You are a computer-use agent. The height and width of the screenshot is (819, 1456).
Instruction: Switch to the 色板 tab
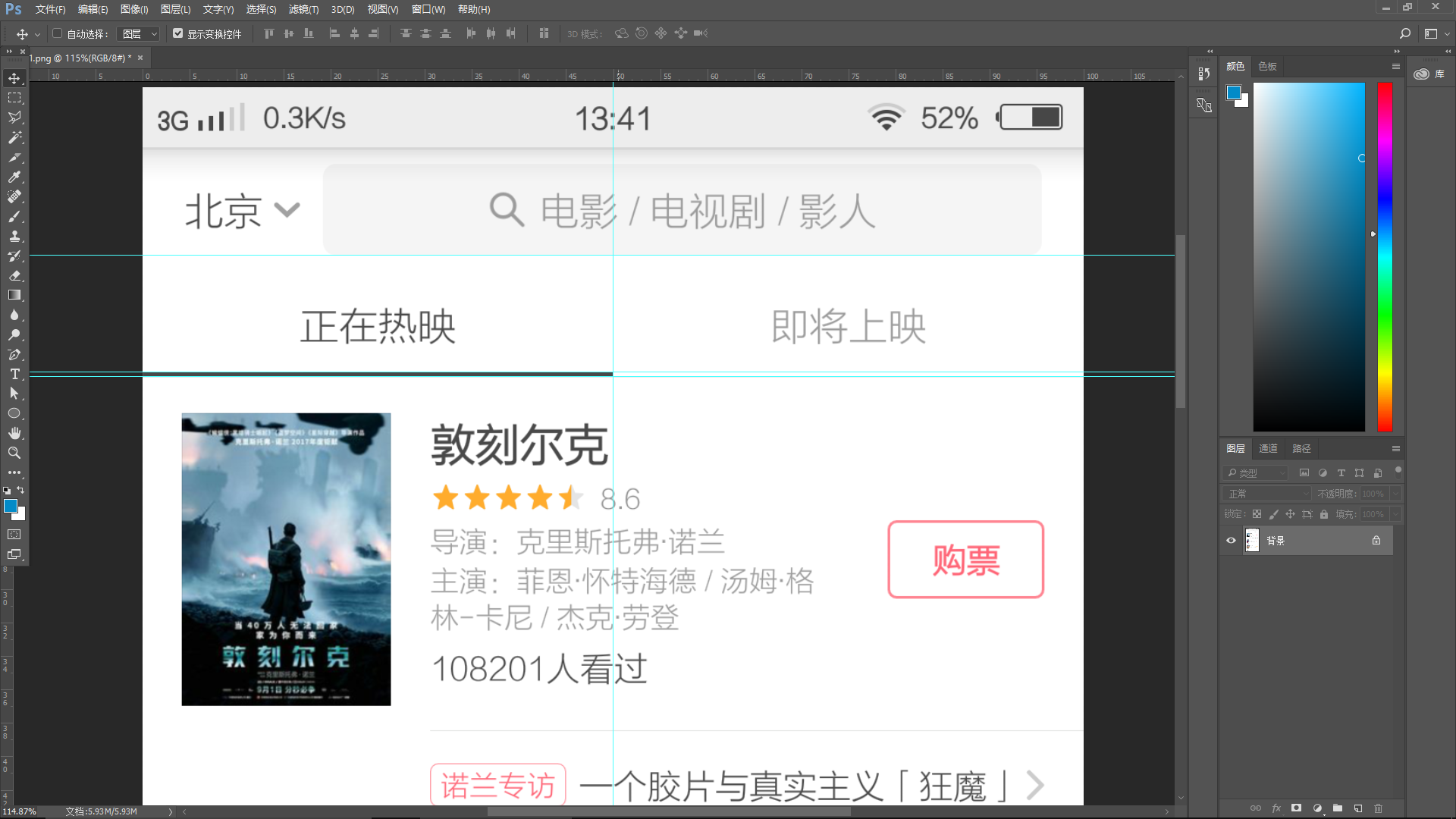(1267, 66)
